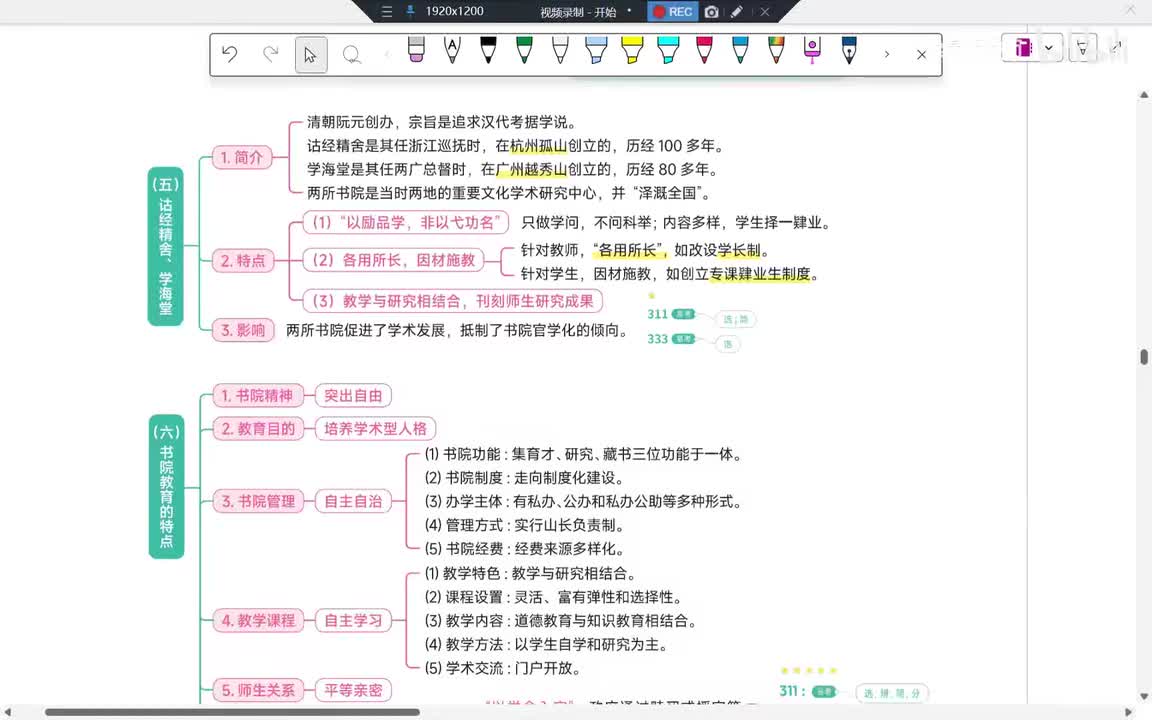The height and width of the screenshot is (720, 1152).
Task: Show more pens with right chevron
Action: [887, 54]
